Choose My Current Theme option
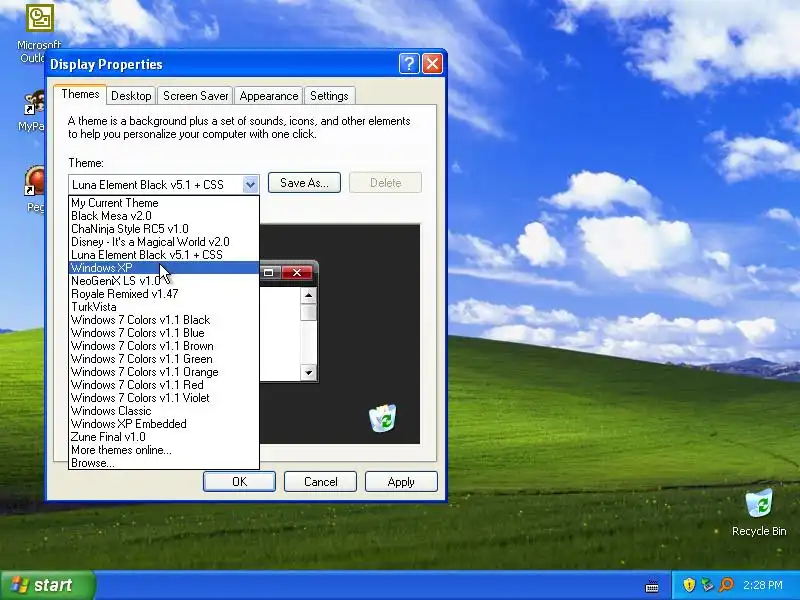Viewport: 800px width, 600px height. [164, 203]
